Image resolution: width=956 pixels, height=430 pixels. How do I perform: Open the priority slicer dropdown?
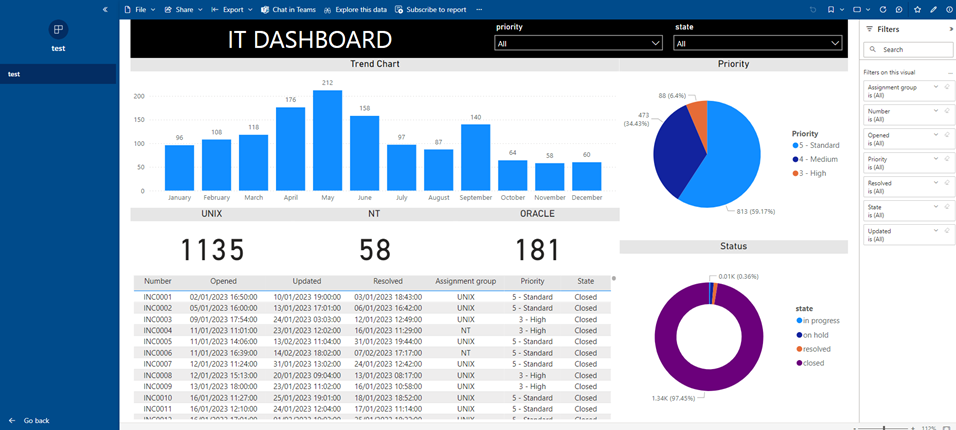pyautogui.click(x=655, y=44)
